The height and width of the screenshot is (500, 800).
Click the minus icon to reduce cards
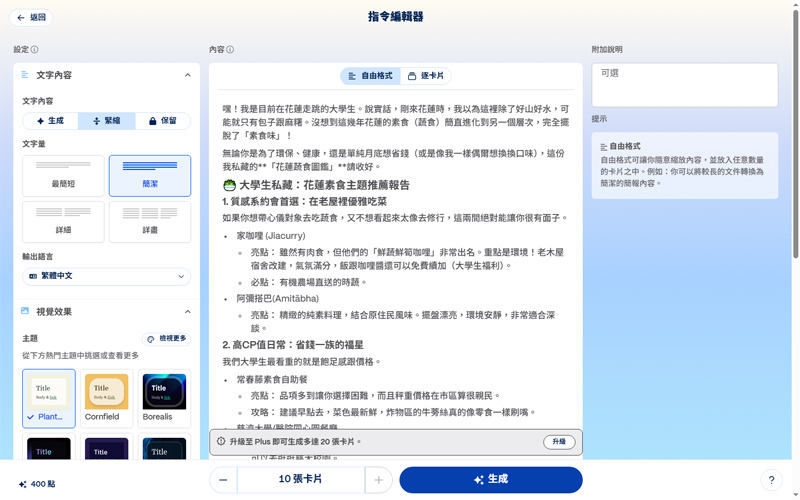coord(223,480)
